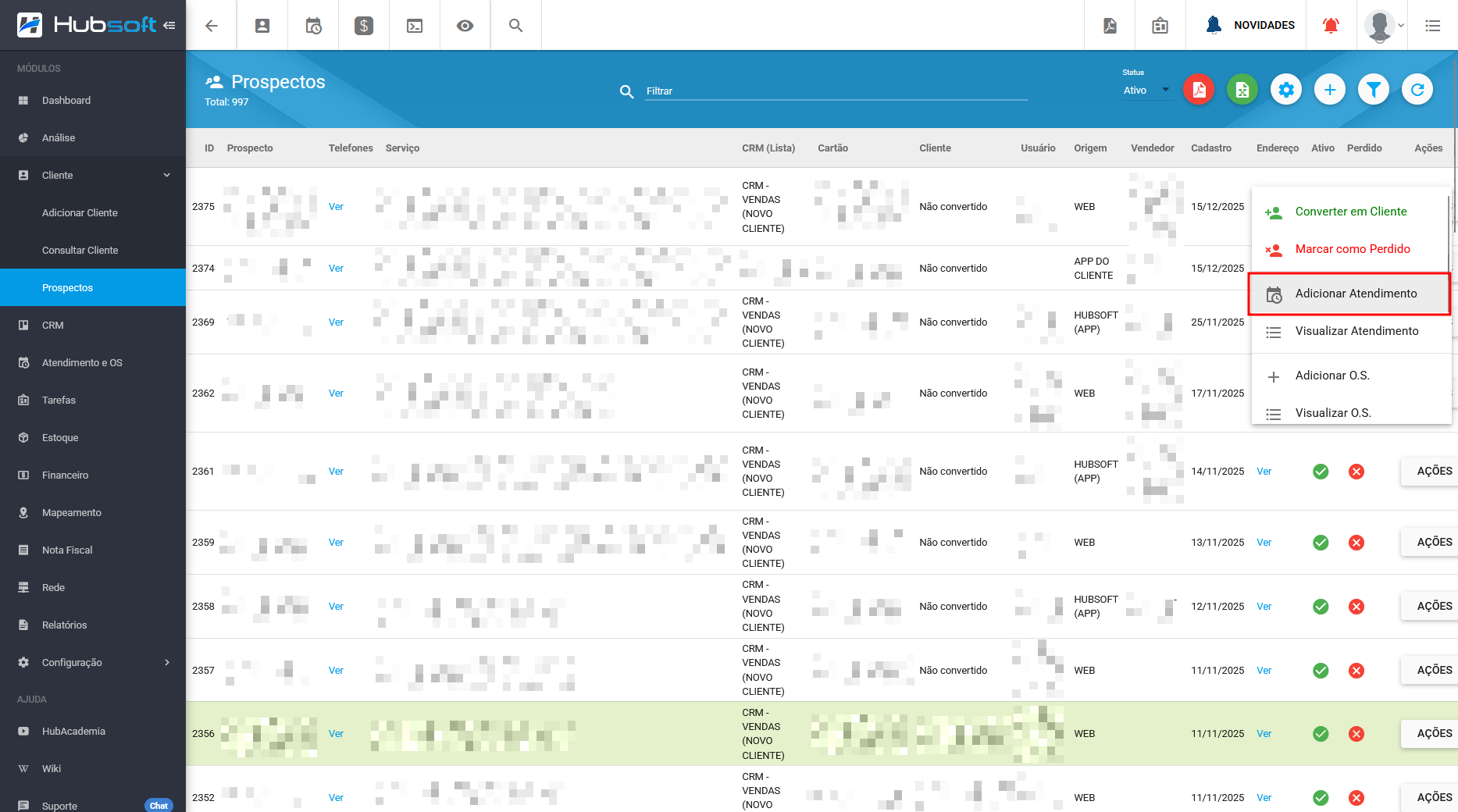
Task: Open the blue gear table settings
Action: (x=1286, y=90)
